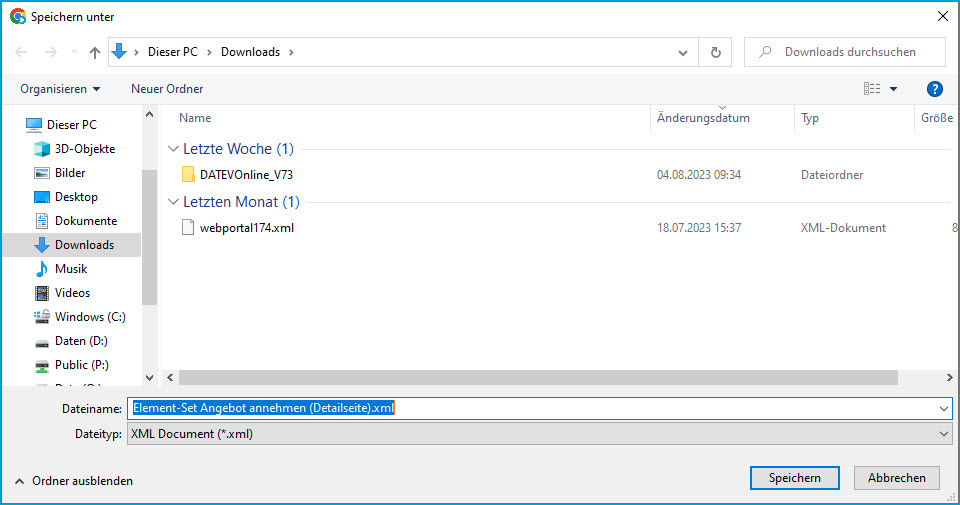Expand the view options dropdown arrow
The width and height of the screenshot is (960, 505).
point(893,89)
